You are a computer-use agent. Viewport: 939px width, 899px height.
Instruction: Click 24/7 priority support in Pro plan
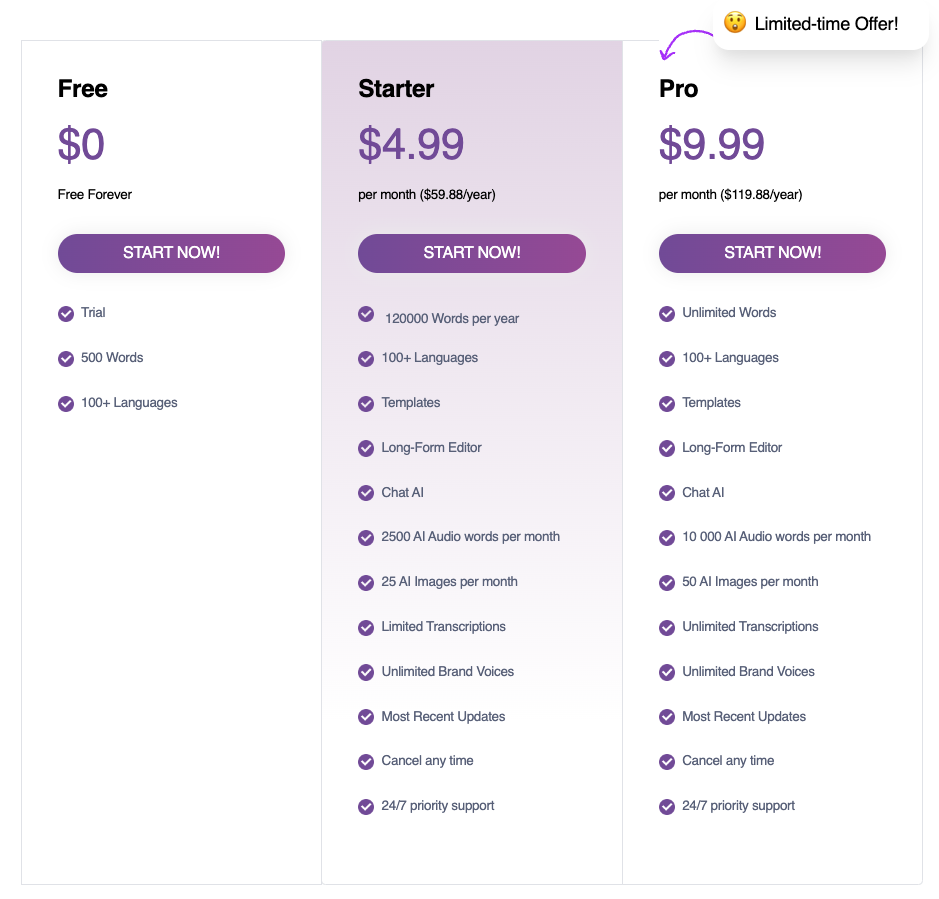738,806
